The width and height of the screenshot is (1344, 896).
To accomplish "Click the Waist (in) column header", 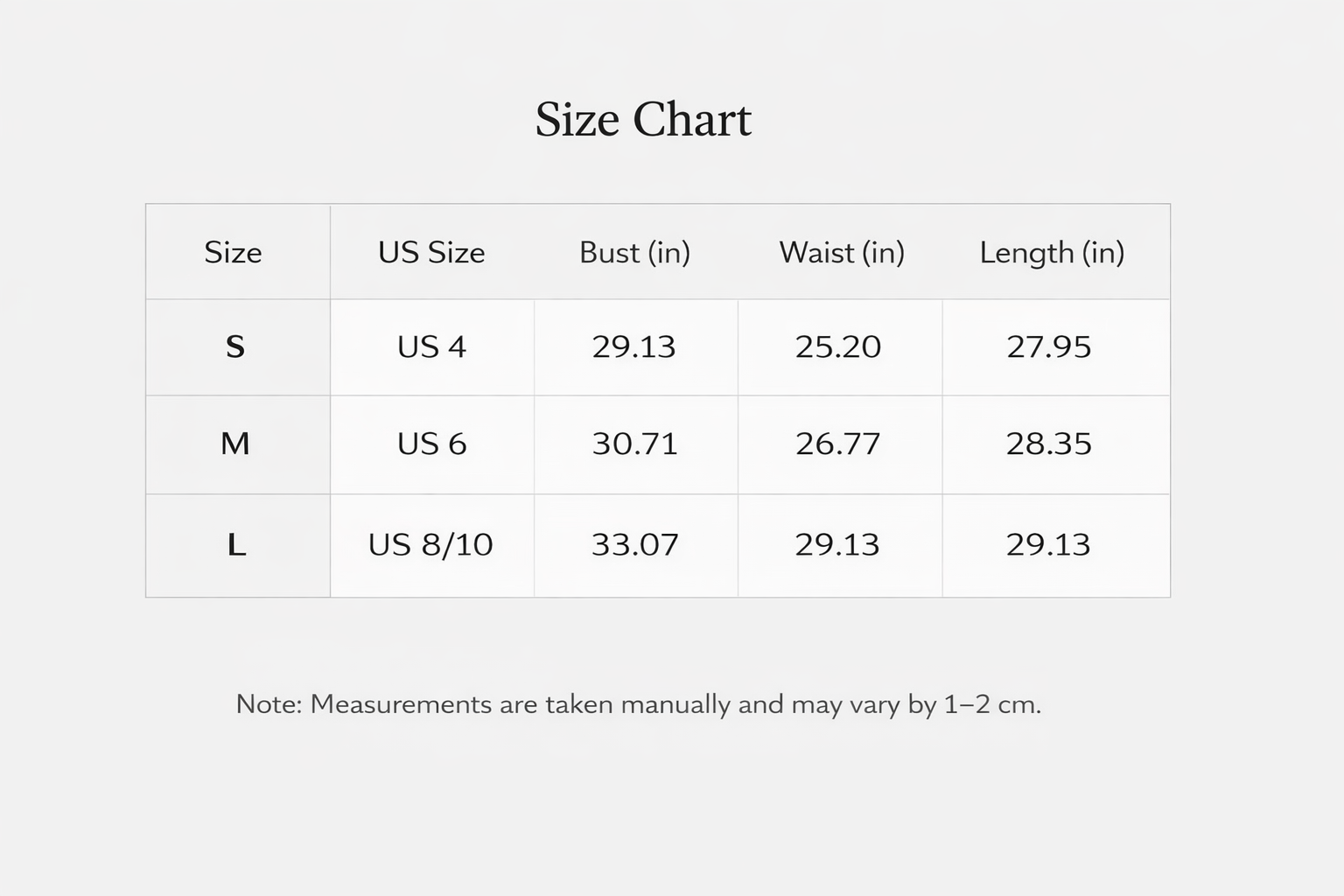I will tap(841, 253).
